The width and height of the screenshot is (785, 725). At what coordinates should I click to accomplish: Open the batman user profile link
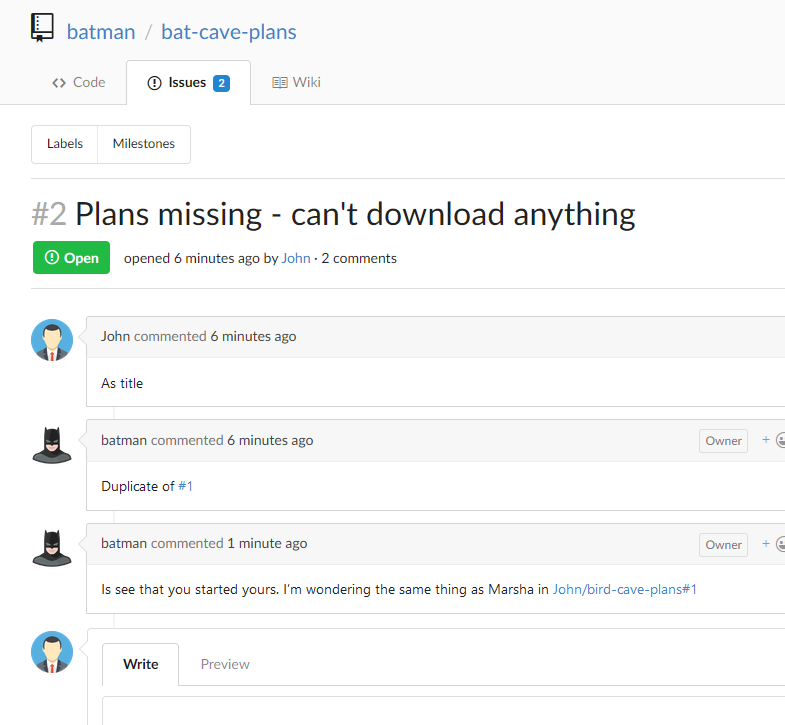pos(101,32)
